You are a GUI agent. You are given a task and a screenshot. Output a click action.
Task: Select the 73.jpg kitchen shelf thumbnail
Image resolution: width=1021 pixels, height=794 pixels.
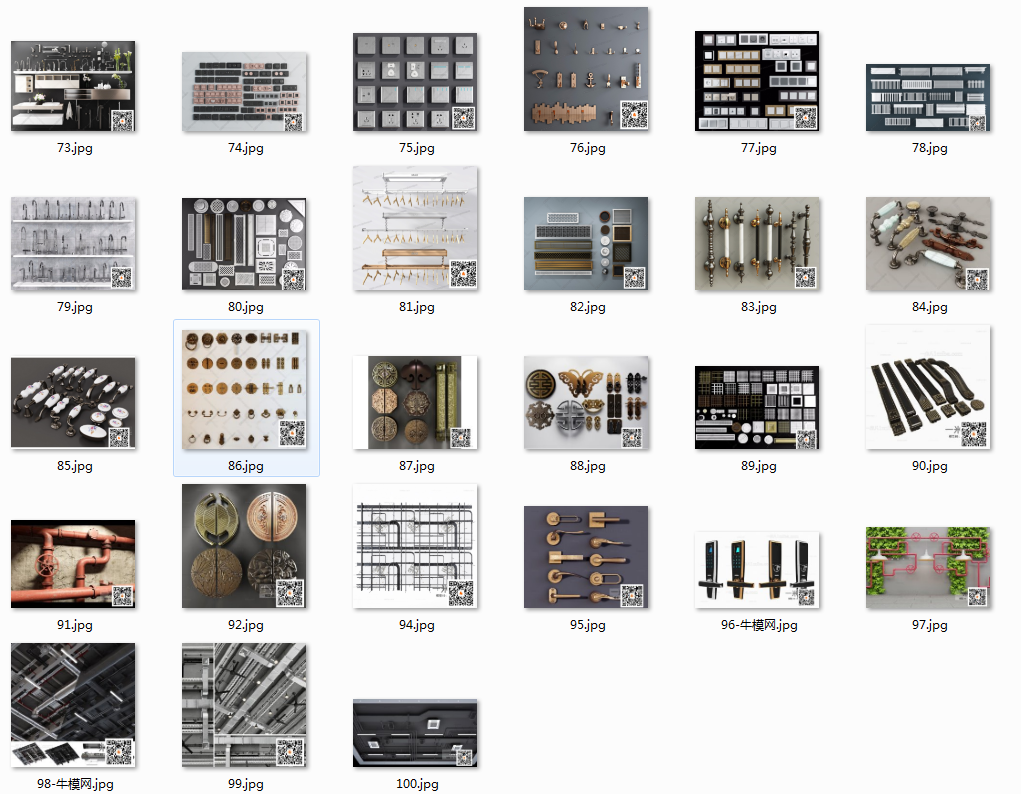[x=73, y=87]
